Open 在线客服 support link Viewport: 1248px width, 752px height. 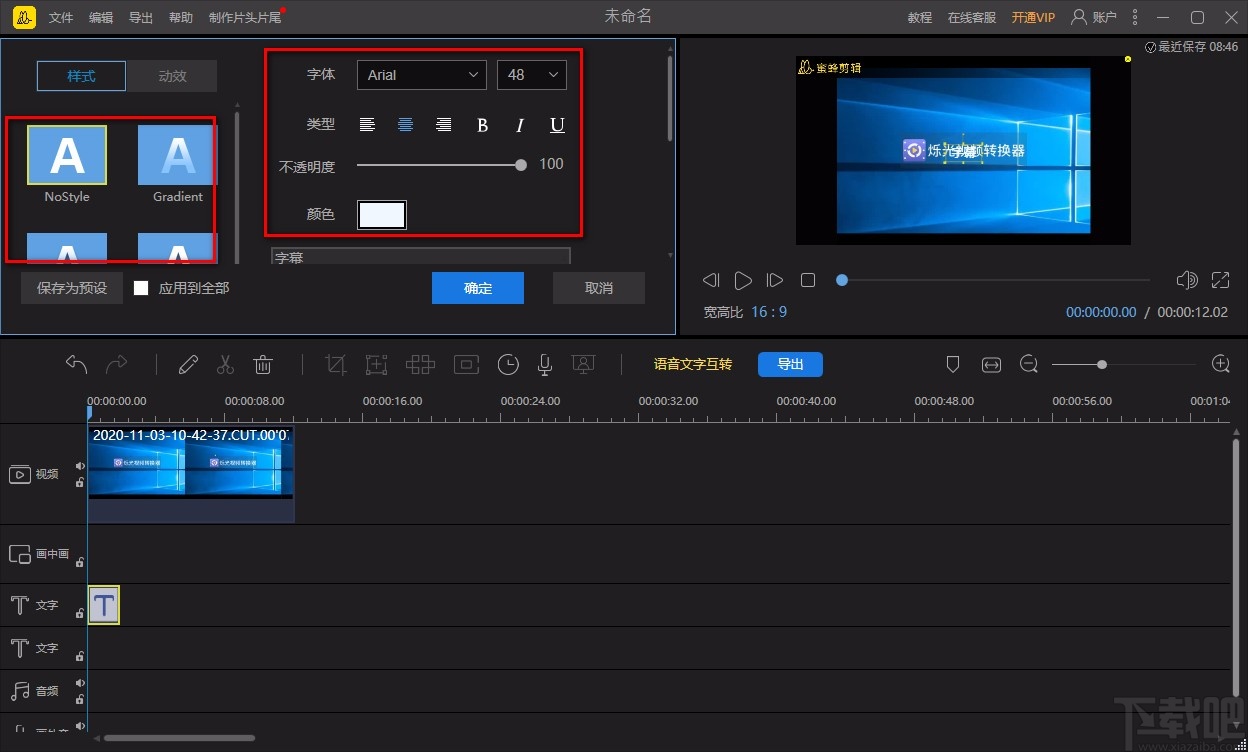tap(973, 18)
